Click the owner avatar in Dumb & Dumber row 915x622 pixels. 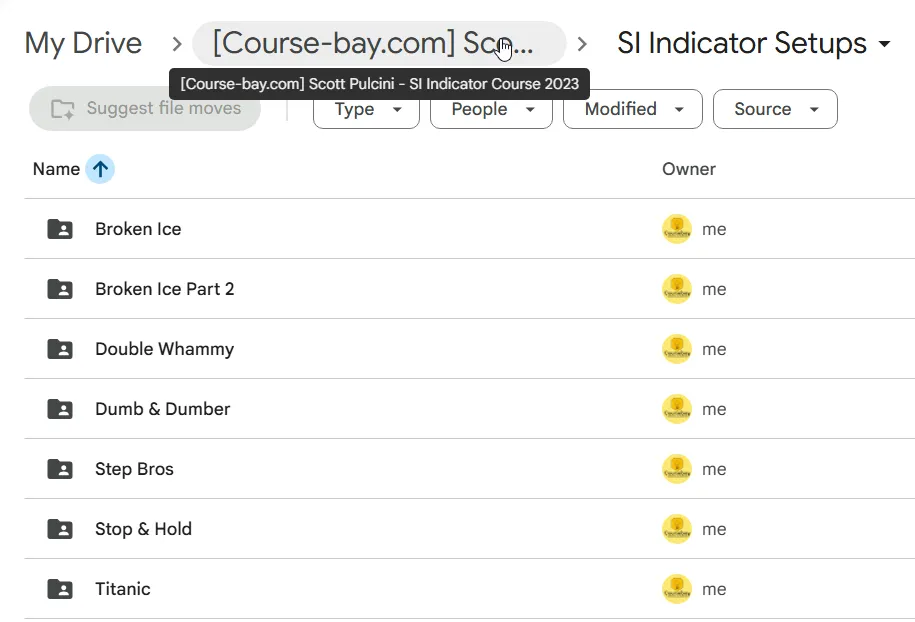click(x=677, y=409)
